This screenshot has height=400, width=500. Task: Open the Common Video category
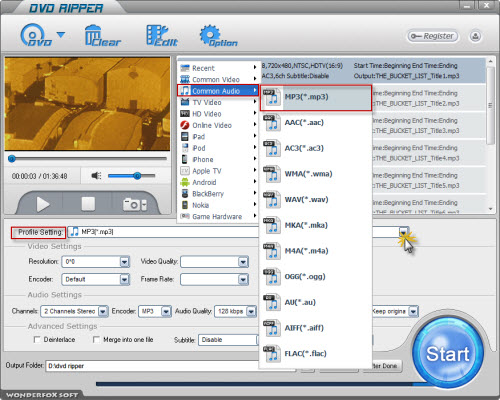(x=218, y=79)
